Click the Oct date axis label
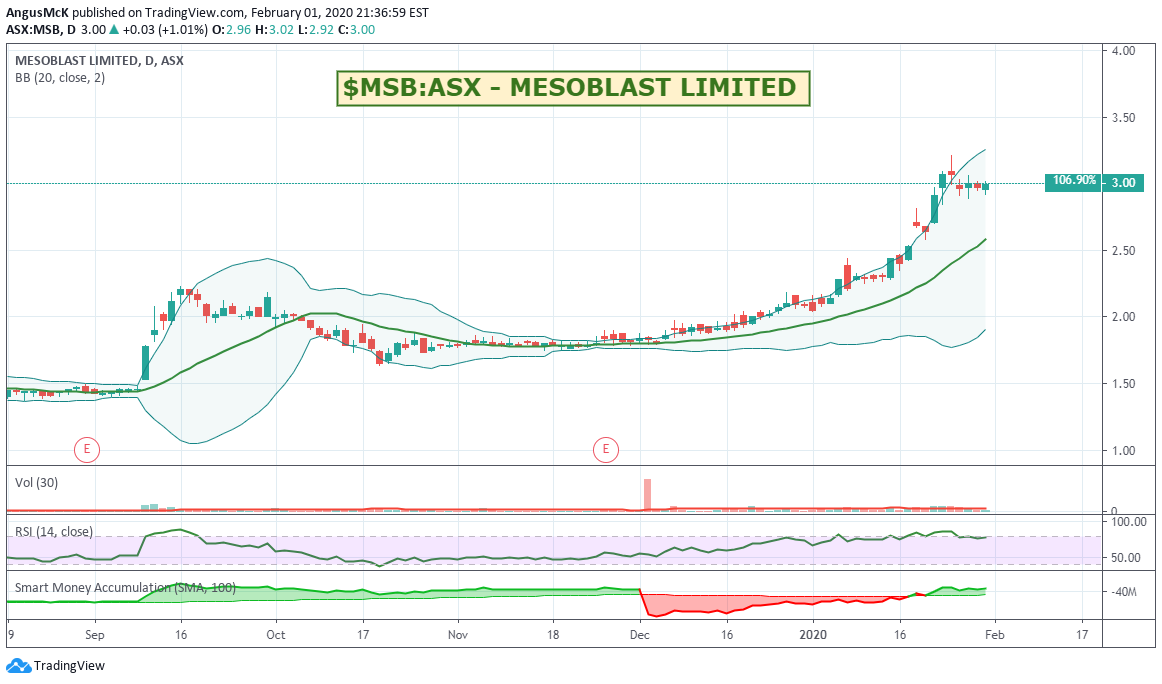This screenshot has width=1162, height=684. [x=276, y=634]
